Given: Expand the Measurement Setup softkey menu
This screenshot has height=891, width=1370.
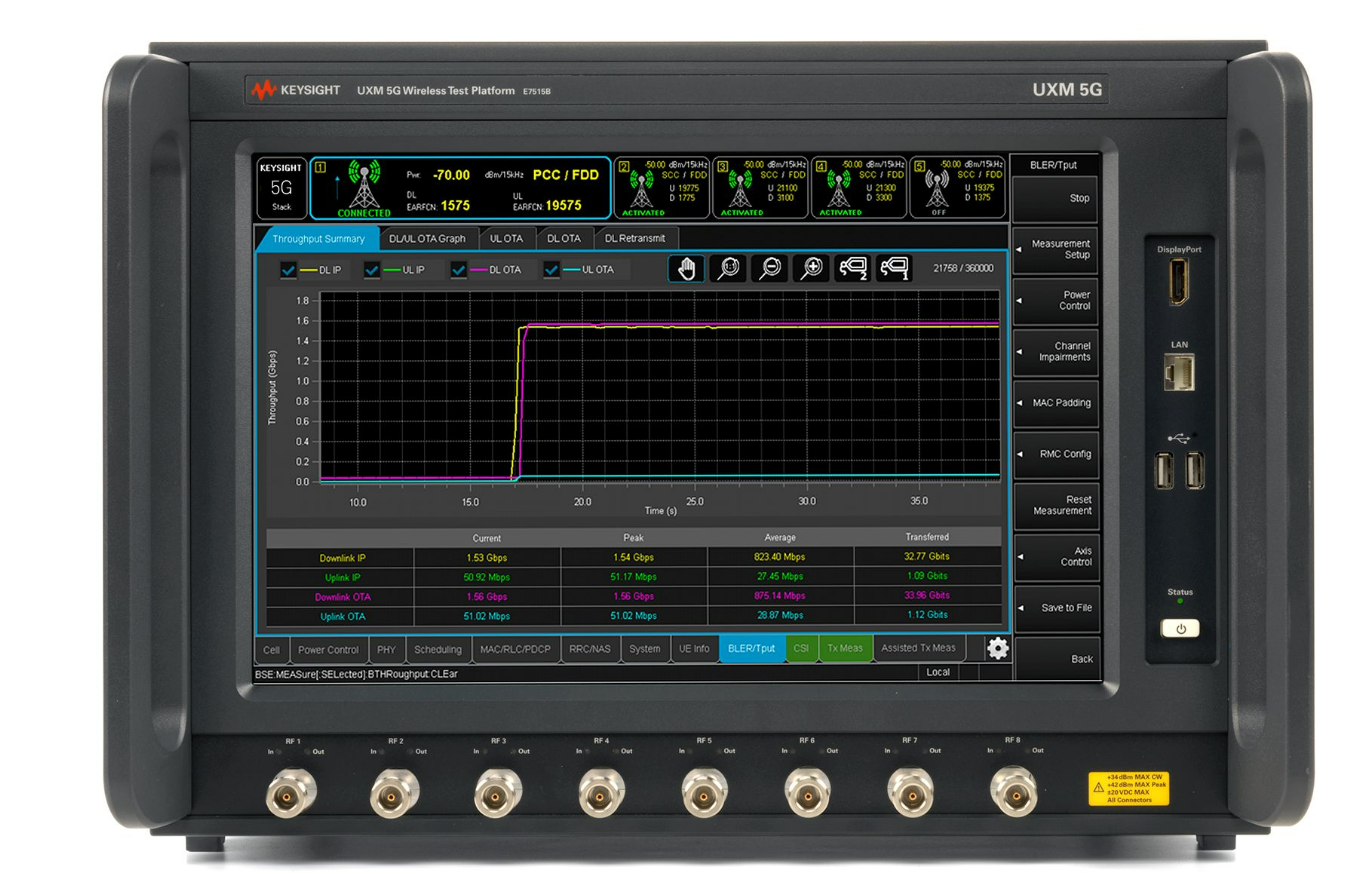Looking at the screenshot, I should tap(1056, 249).
